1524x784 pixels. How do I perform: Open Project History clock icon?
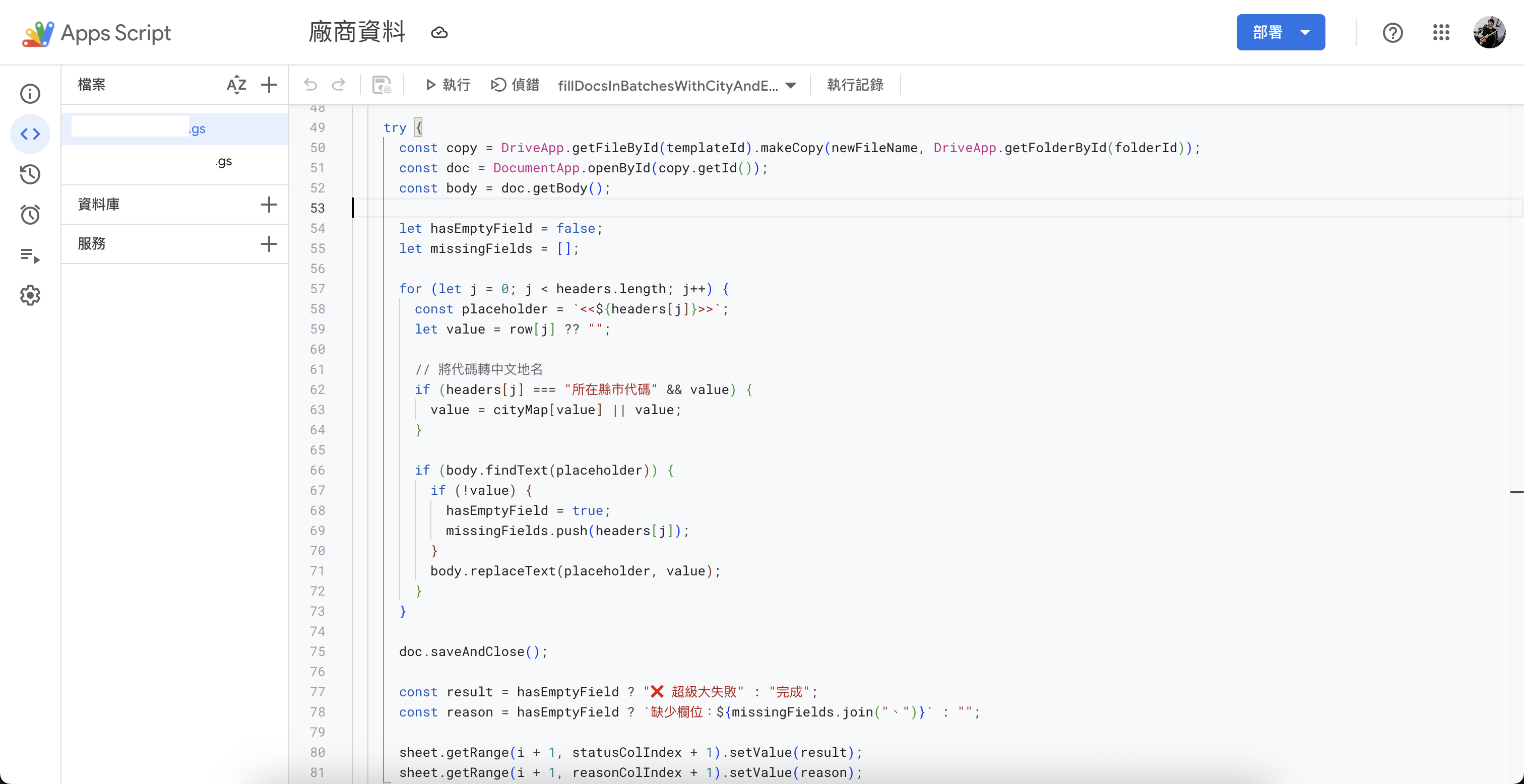pyautogui.click(x=30, y=174)
